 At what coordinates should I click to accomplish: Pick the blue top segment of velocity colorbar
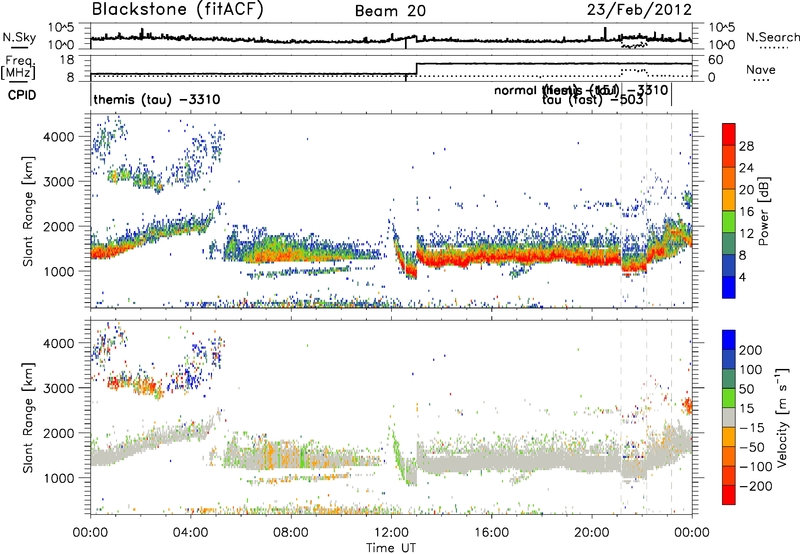729,340
